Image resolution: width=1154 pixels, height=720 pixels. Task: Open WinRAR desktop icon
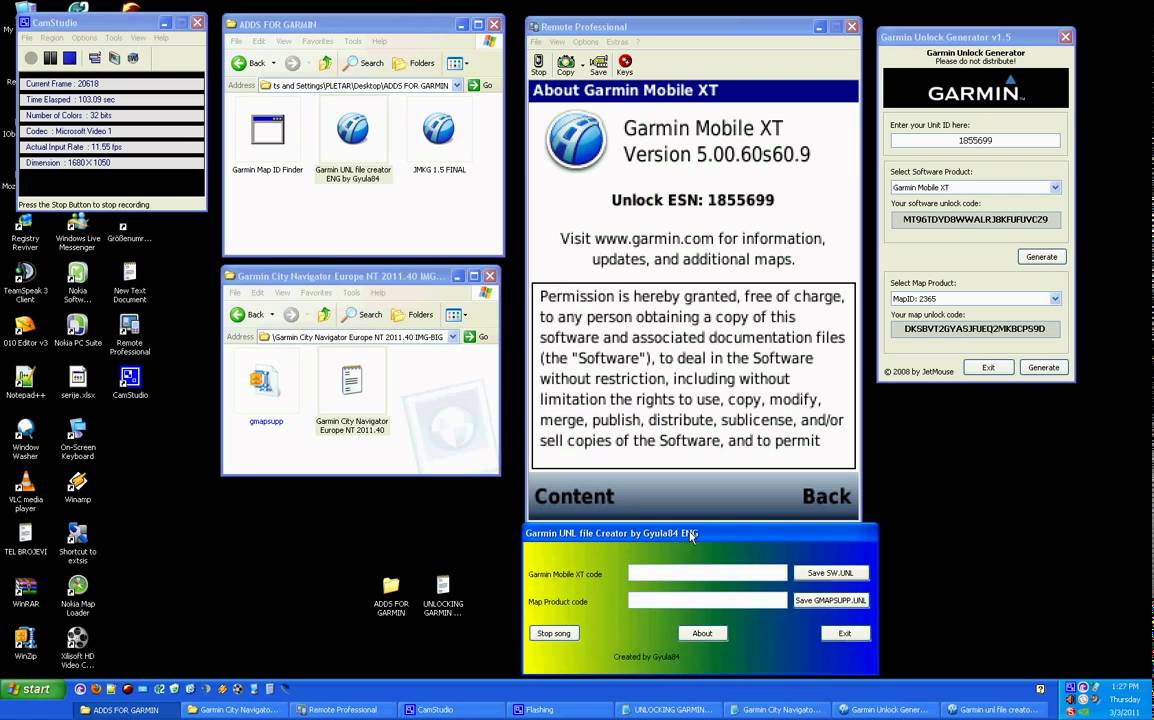coord(25,591)
